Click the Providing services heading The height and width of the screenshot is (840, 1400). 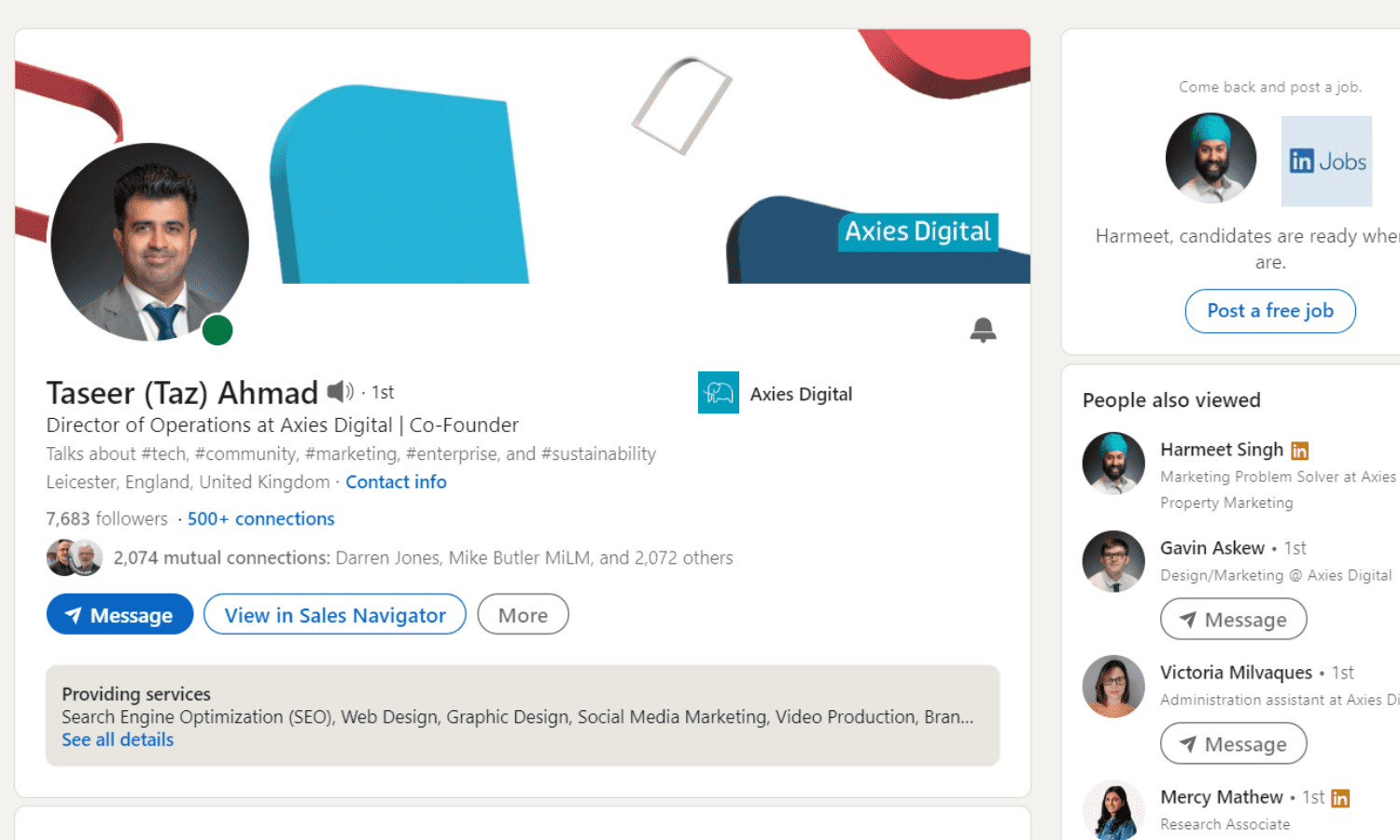point(136,693)
